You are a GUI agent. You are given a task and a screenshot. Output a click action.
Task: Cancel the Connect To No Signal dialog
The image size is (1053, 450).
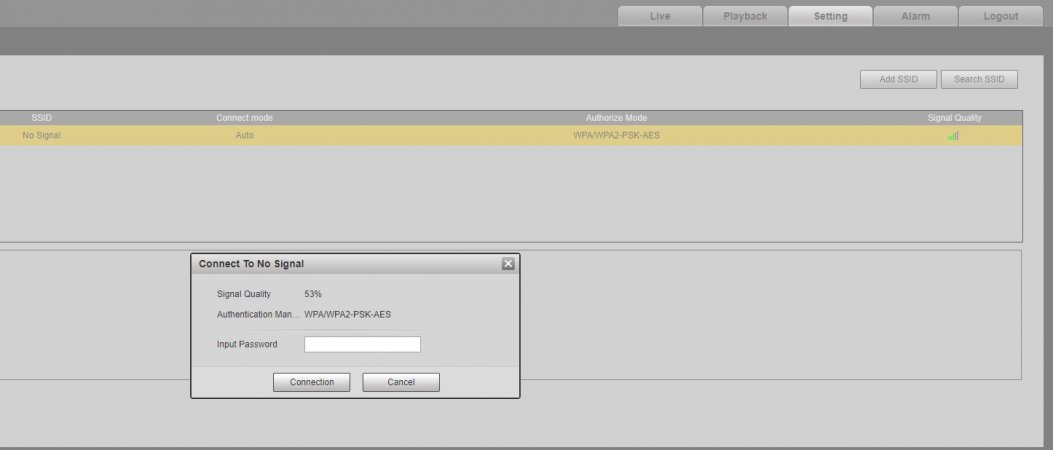[x=401, y=382]
